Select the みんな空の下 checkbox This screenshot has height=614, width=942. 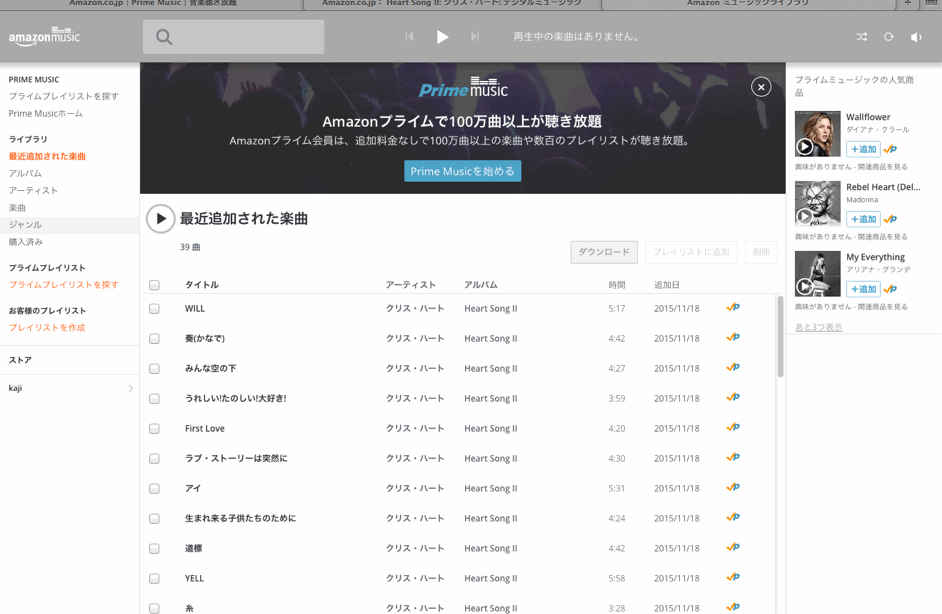click(x=154, y=369)
